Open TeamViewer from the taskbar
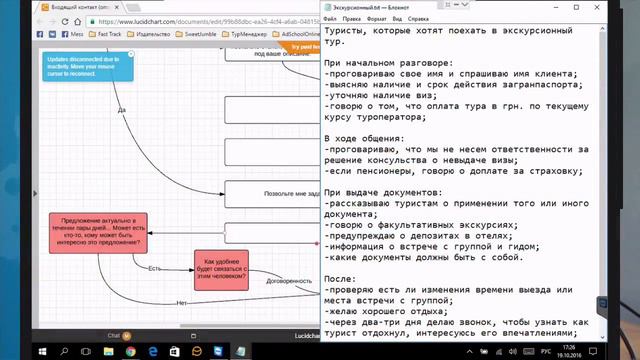This screenshot has height=360, width=640. click(218, 351)
